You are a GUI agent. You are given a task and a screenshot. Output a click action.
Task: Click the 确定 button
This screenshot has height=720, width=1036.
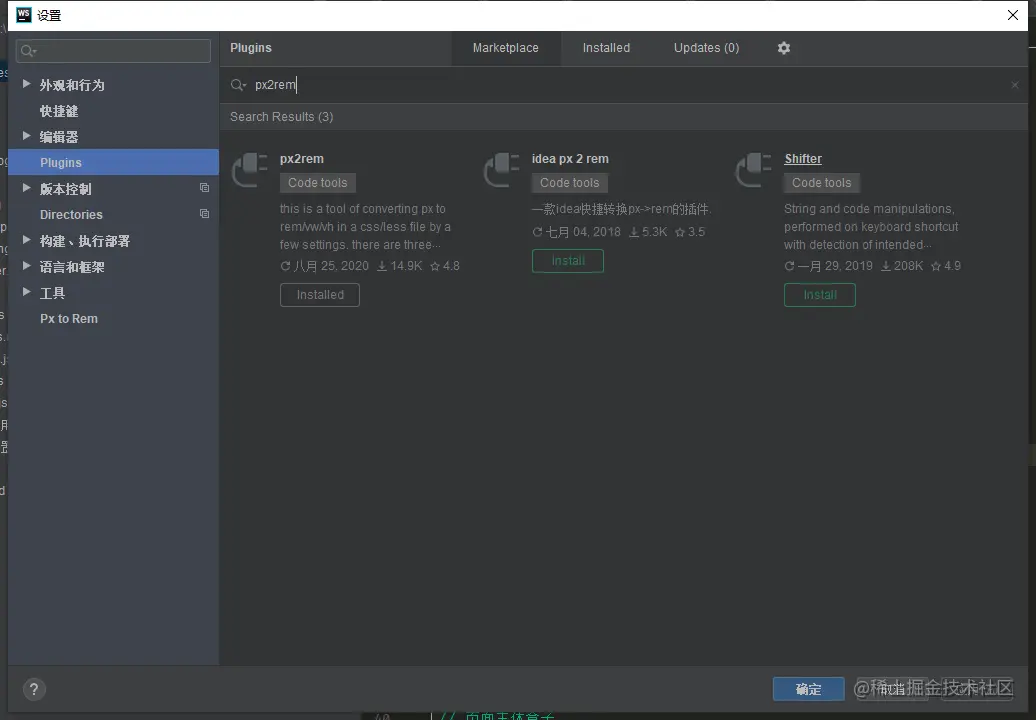click(808, 689)
